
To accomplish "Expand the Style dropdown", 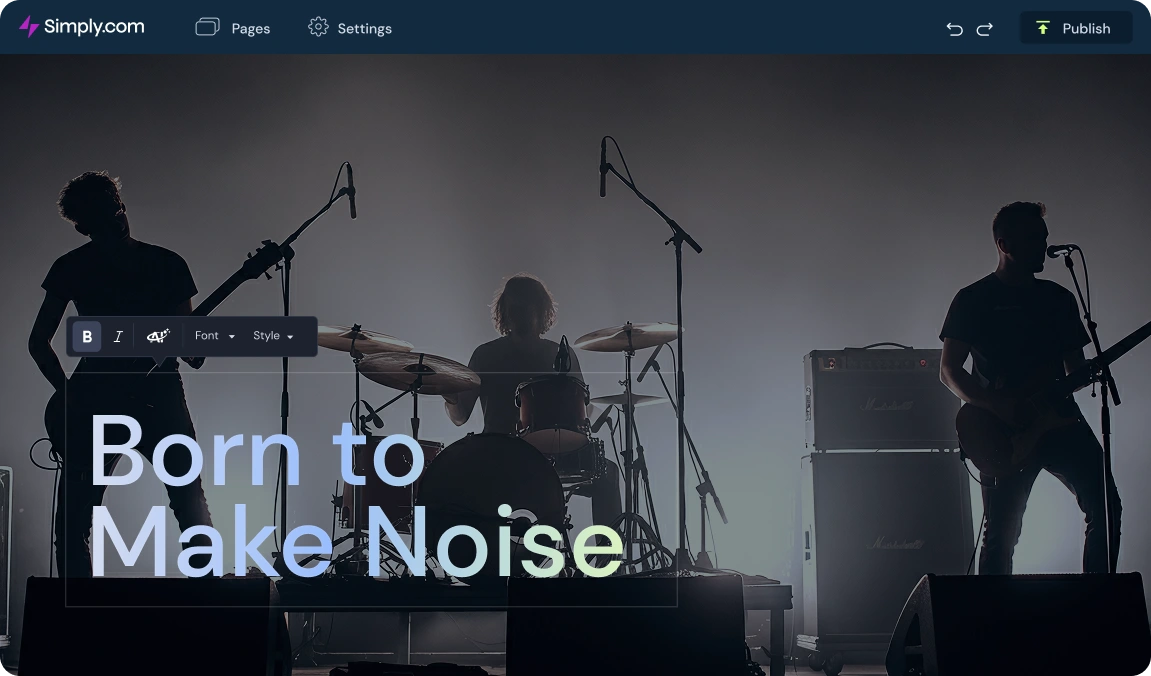I will tap(273, 336).
